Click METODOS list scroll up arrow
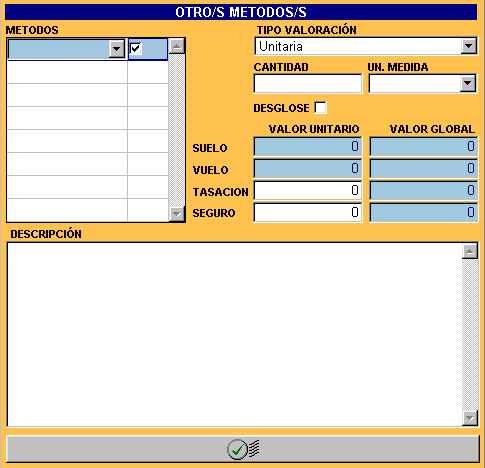 coord(177,46)
